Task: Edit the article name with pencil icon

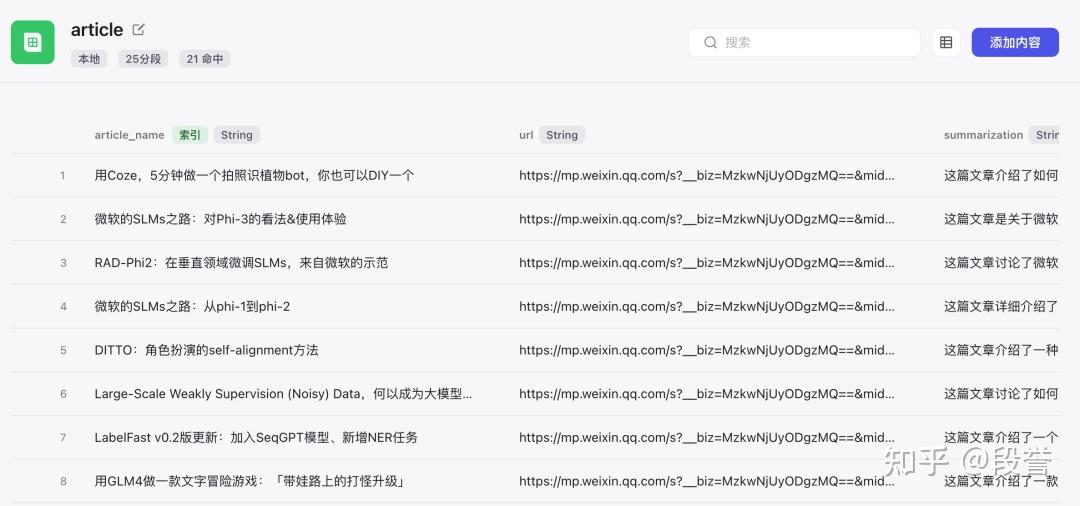Action: 138,30
